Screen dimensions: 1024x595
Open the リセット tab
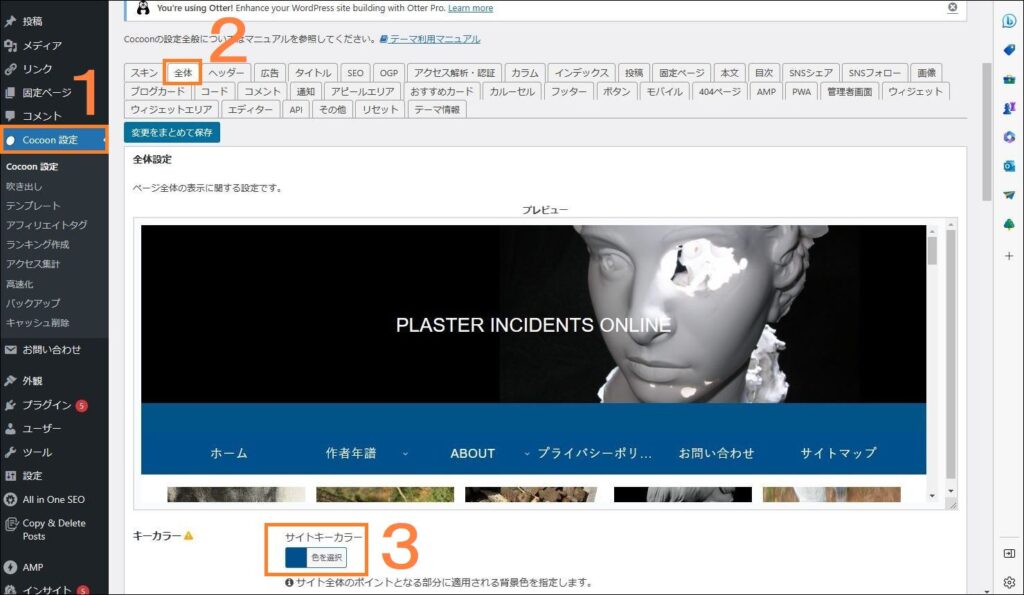click(x=380, y=109)
